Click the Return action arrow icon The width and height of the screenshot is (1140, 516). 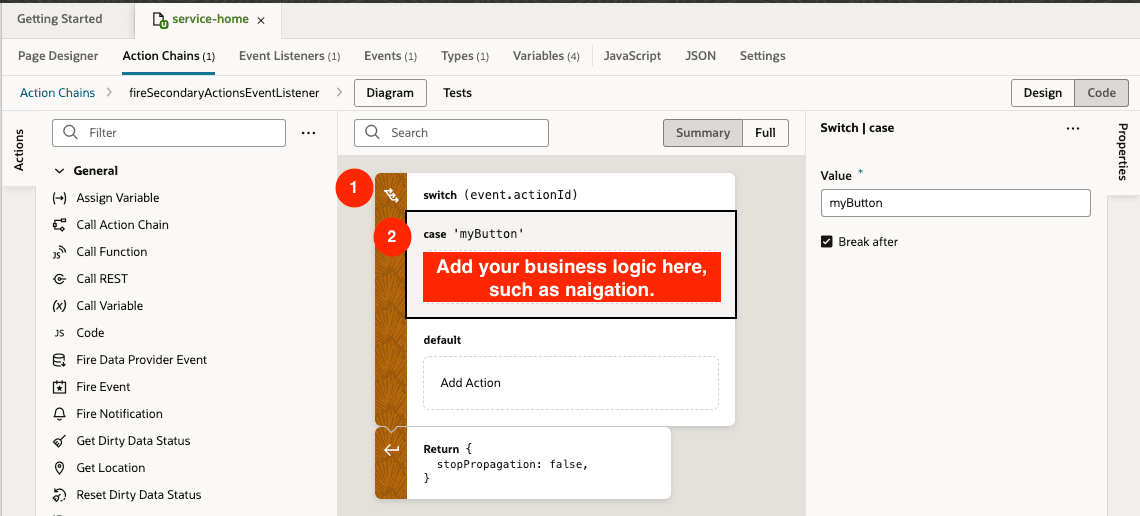point(391,450)
